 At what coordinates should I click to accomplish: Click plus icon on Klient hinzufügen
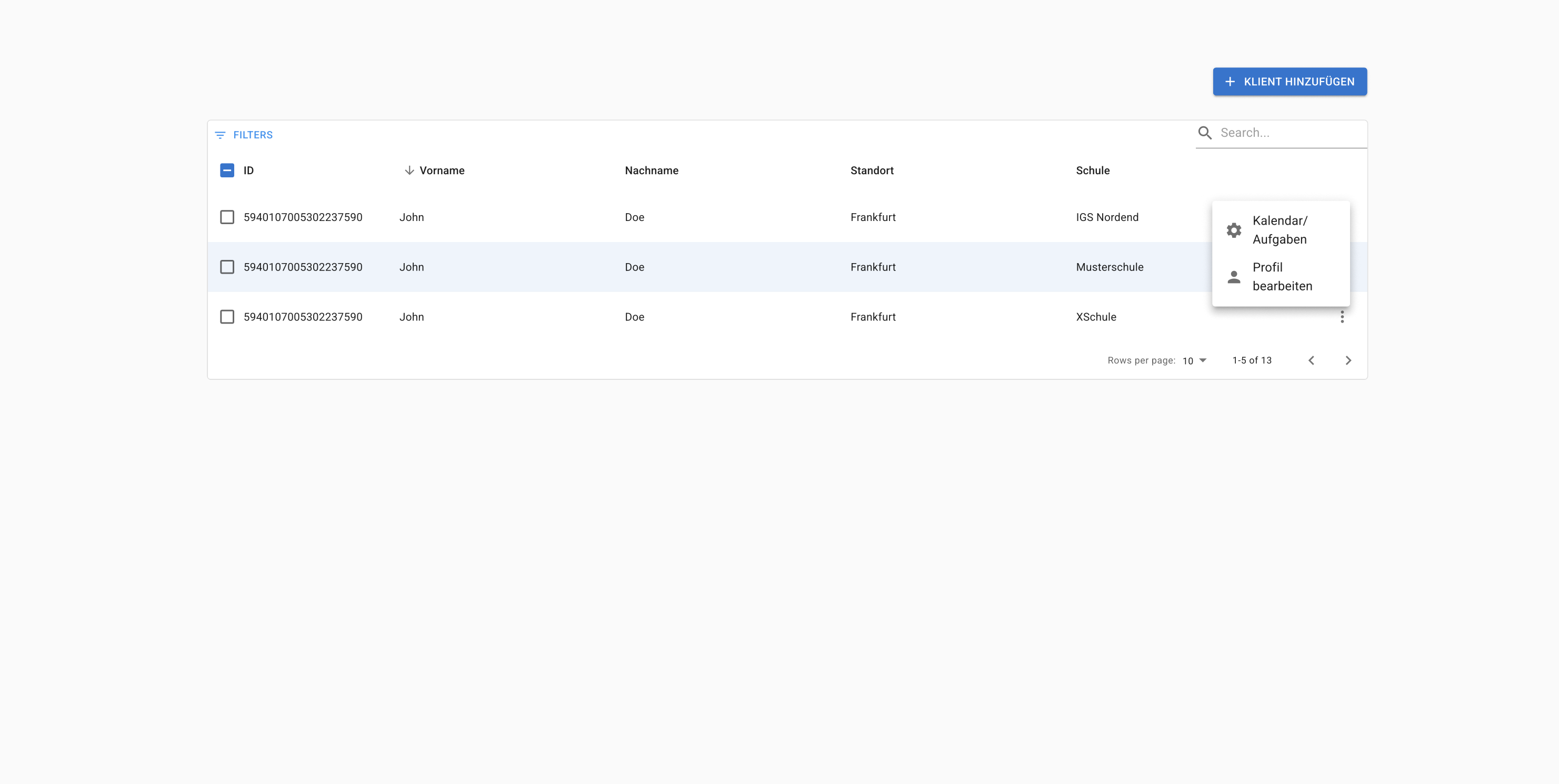point(1230,82)
